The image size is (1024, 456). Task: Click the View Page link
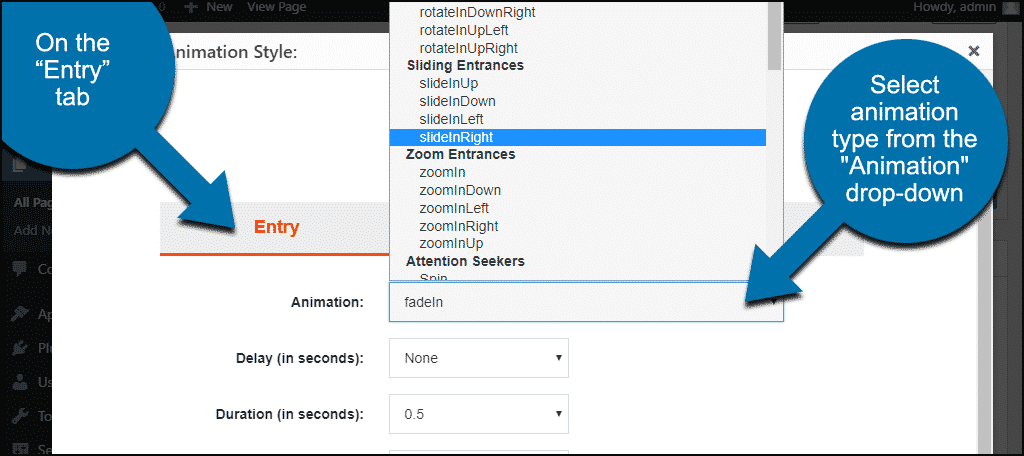point(276,7)
